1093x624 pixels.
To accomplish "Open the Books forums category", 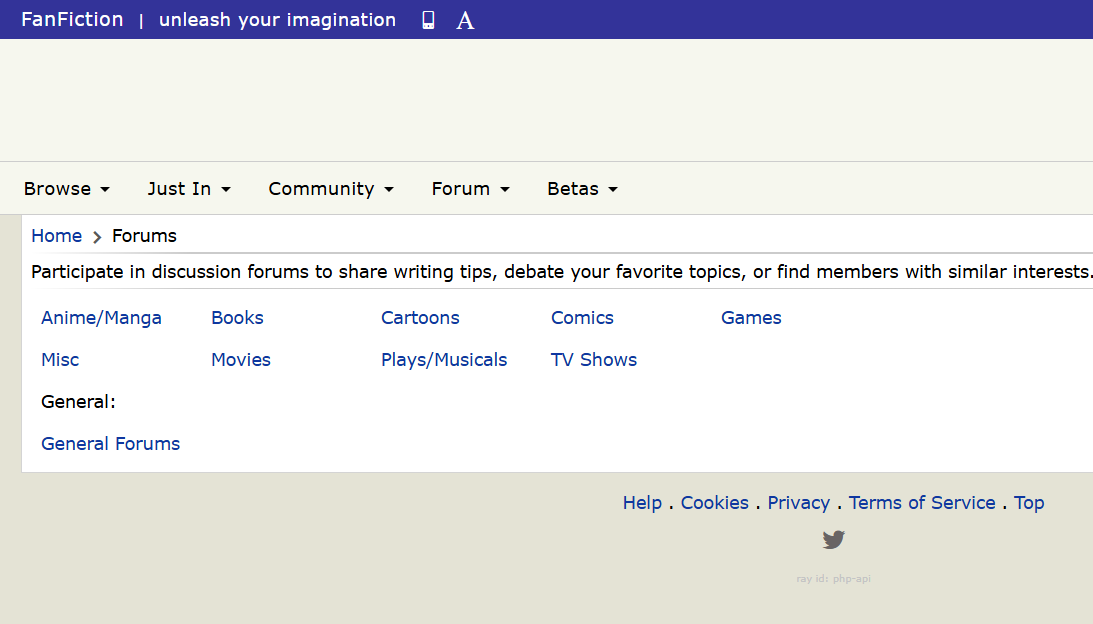I will tap(237, 318).
